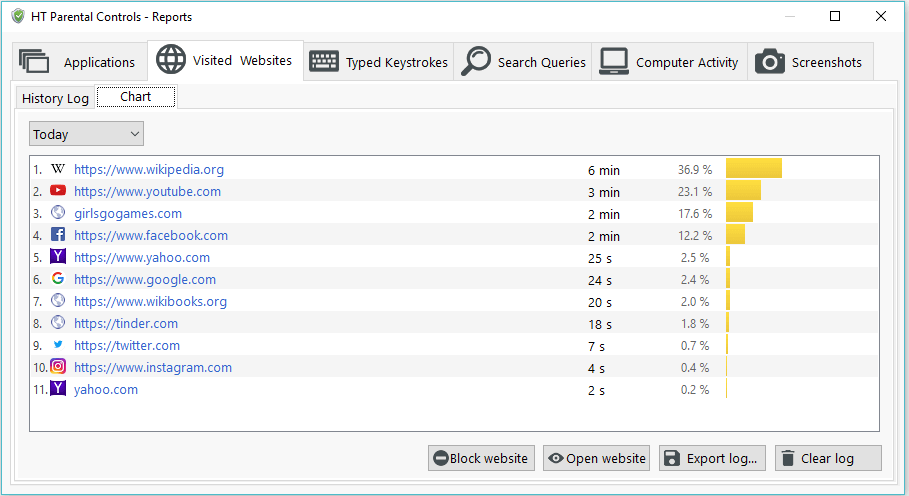This screenshot has height=496, width=909.
Task: Click the '24 s' duration for Google
Action: pyautogui.click(x=599, y=280)
